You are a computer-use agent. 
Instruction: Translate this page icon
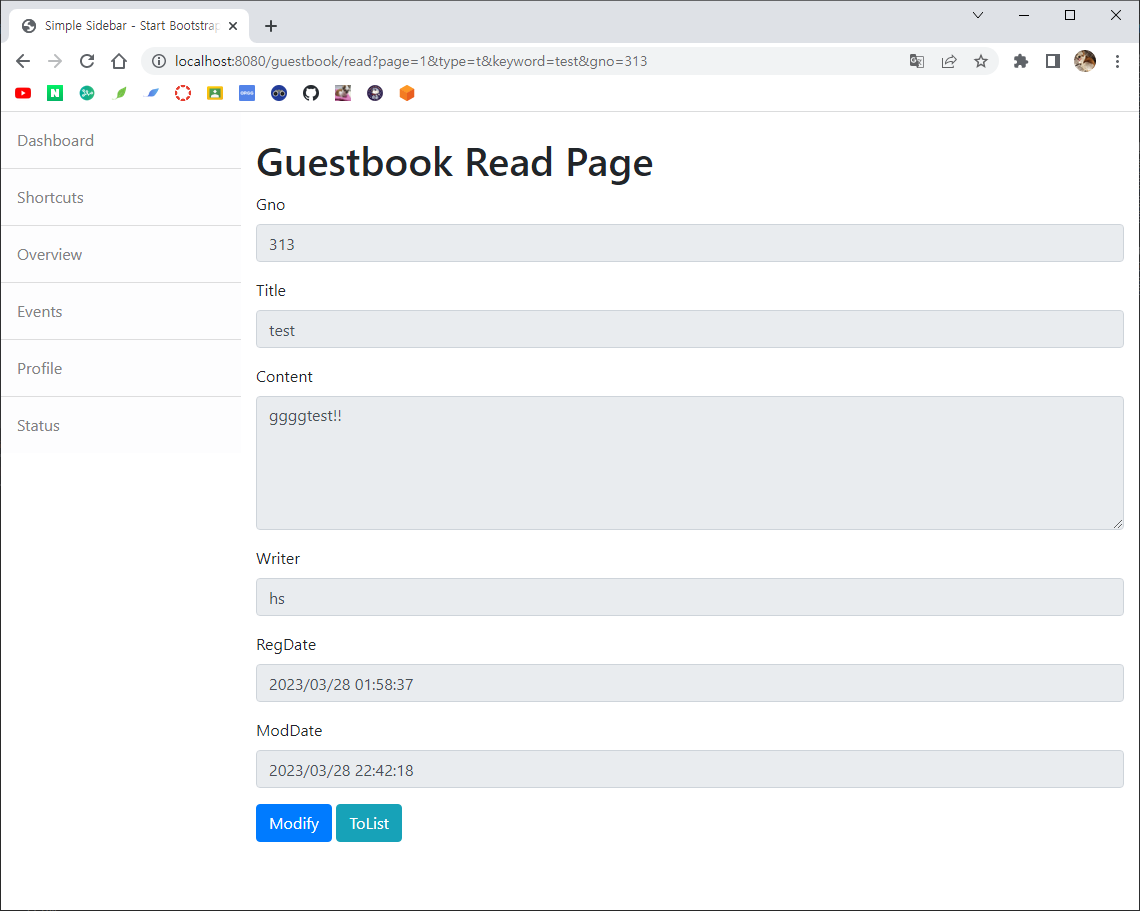point(917,61)
